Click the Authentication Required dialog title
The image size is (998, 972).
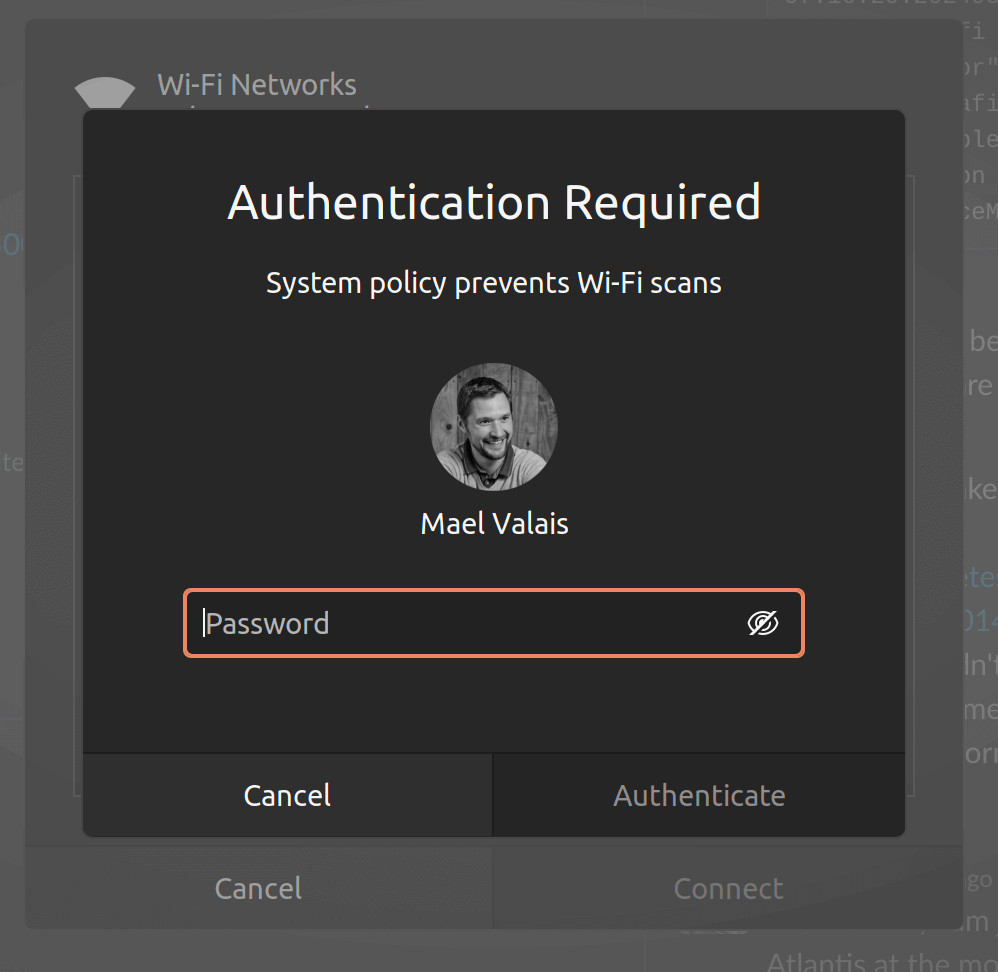tap(493, 202)
